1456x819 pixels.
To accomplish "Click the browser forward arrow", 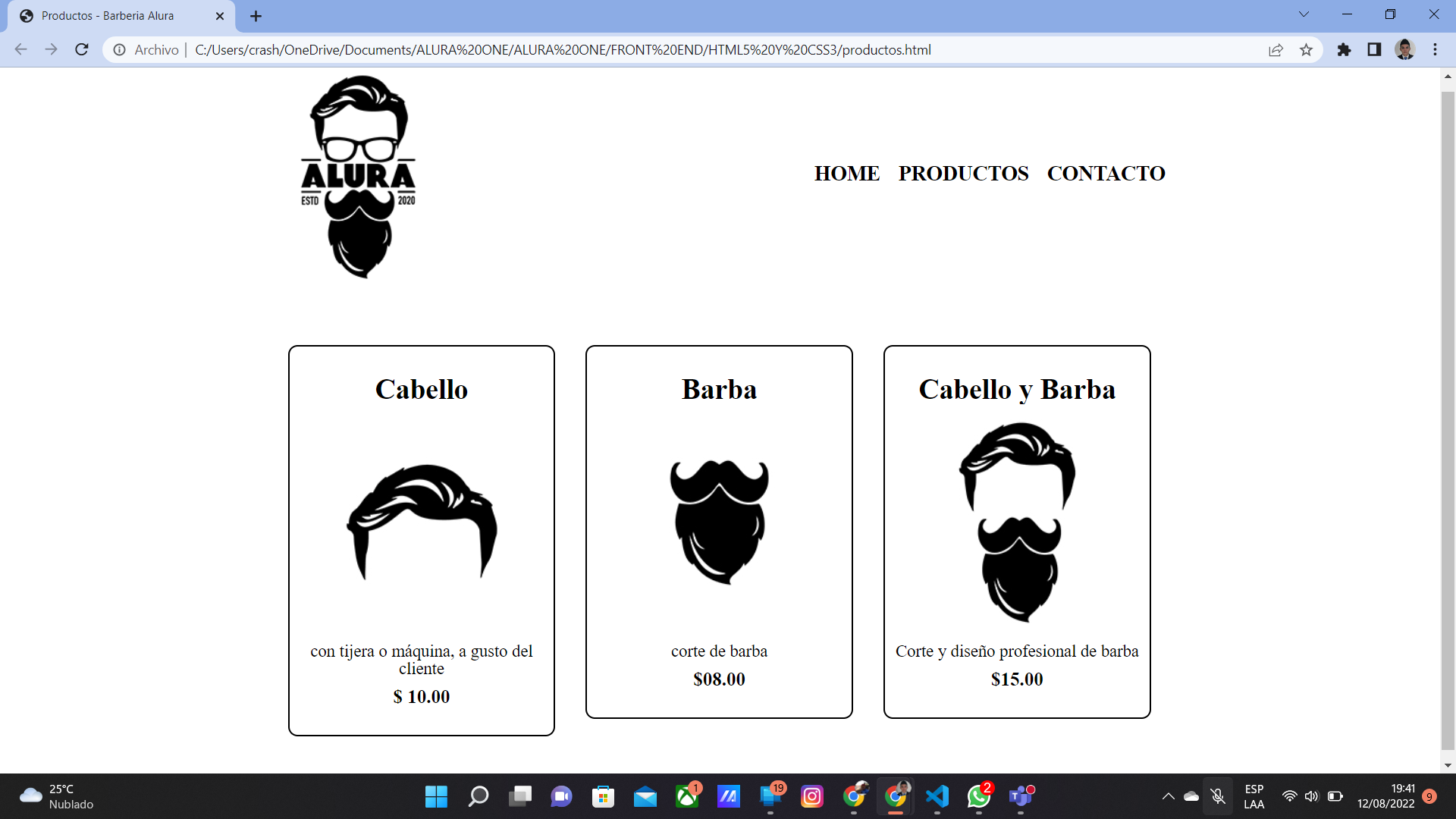I will 51,49.
